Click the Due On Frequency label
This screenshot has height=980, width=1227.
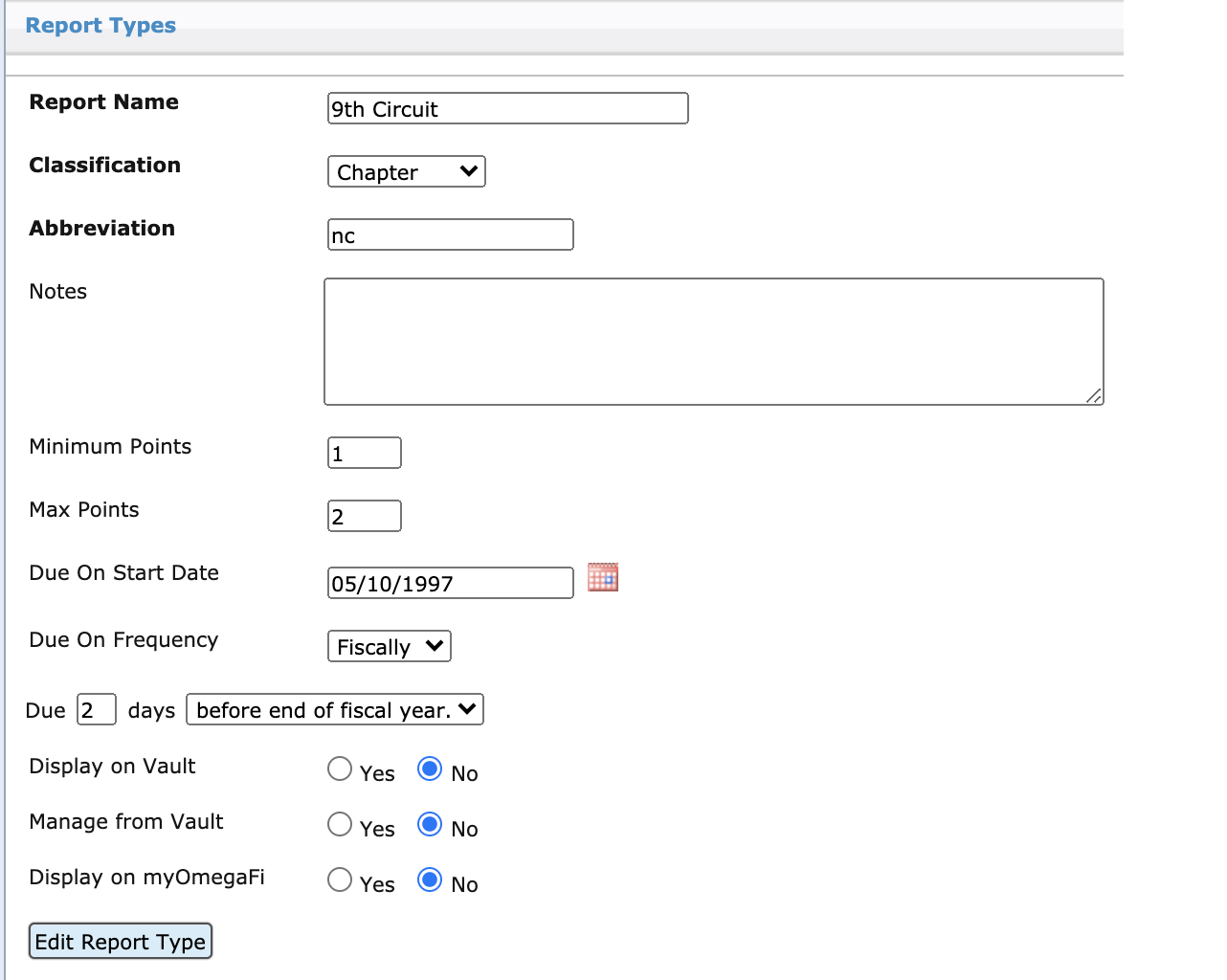[124, 639]
